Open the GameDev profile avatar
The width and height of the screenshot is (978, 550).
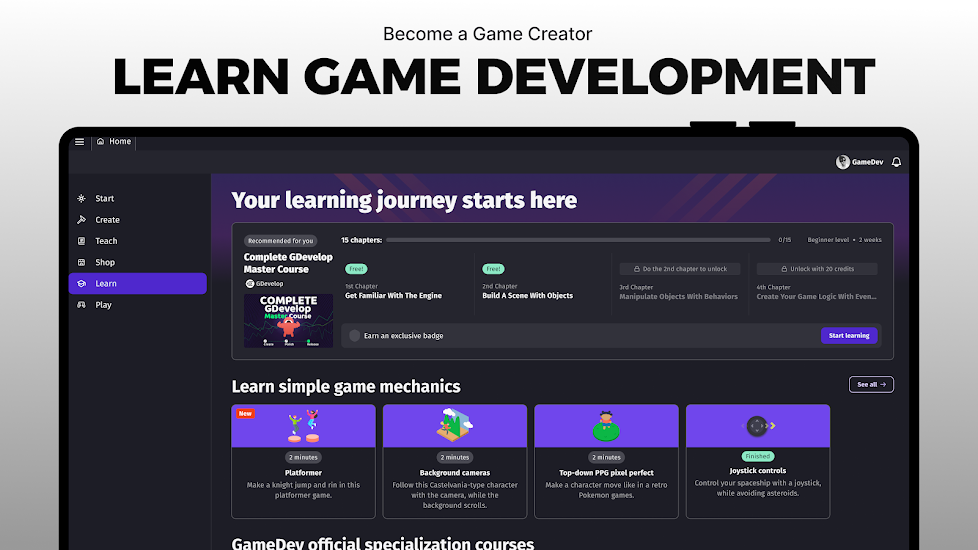tap(843, 162)
